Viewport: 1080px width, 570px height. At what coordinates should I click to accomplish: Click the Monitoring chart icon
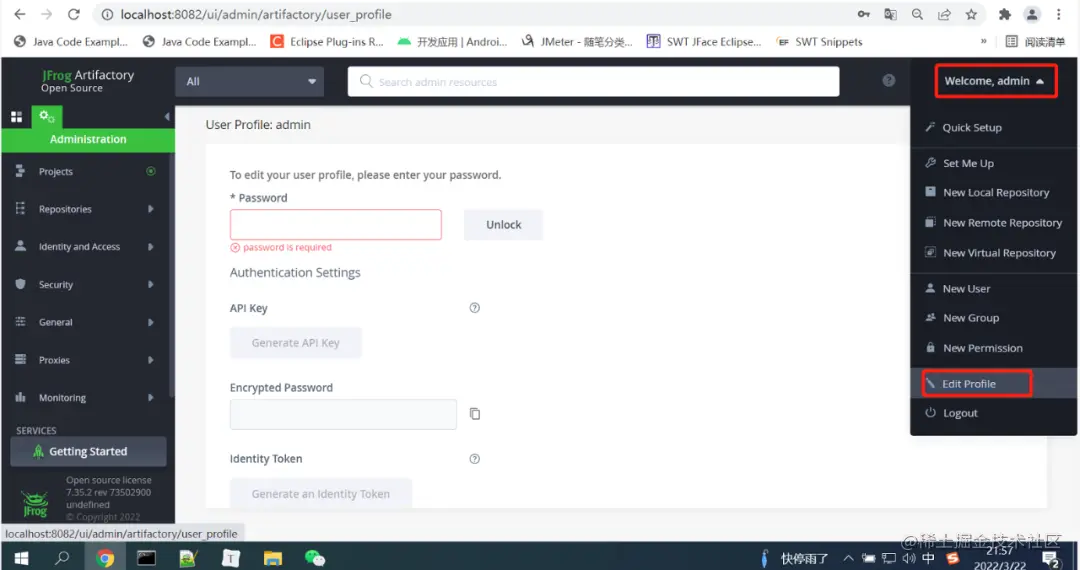coord(21,397)
